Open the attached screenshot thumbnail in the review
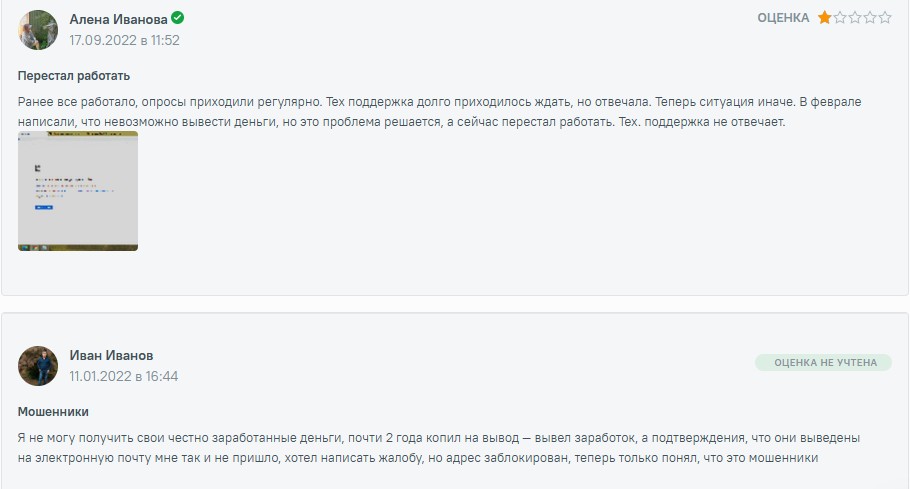Image resolution: width=910 pixels, height=489 pixels. 78,191
